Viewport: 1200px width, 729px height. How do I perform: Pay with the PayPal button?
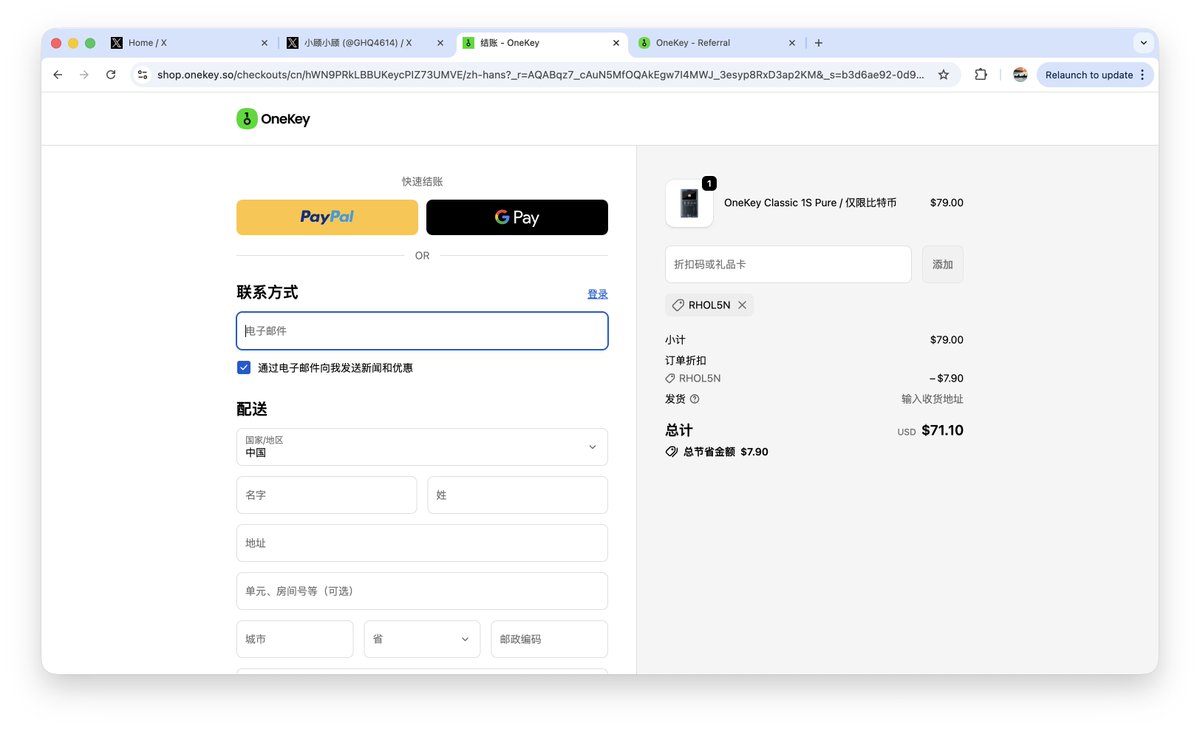[x=327, y=217]
